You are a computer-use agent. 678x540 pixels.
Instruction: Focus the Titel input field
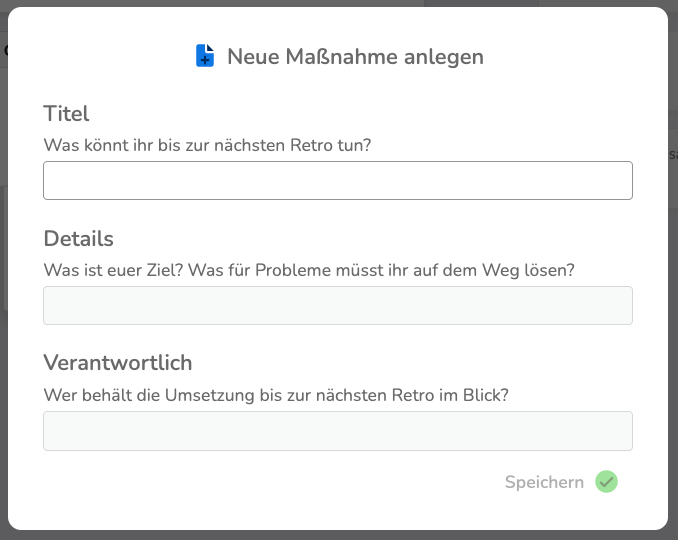tap(338, 180)
